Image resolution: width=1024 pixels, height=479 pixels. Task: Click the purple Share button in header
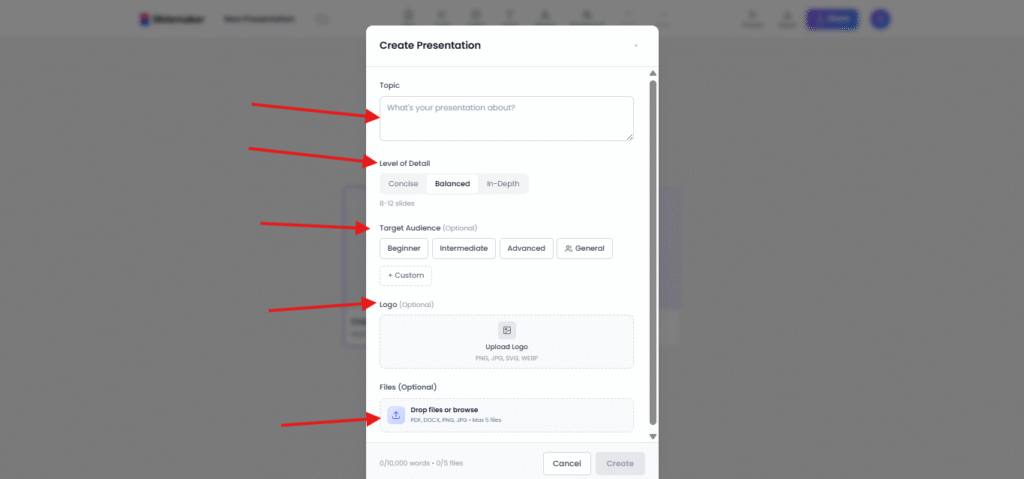coord(831,19)
